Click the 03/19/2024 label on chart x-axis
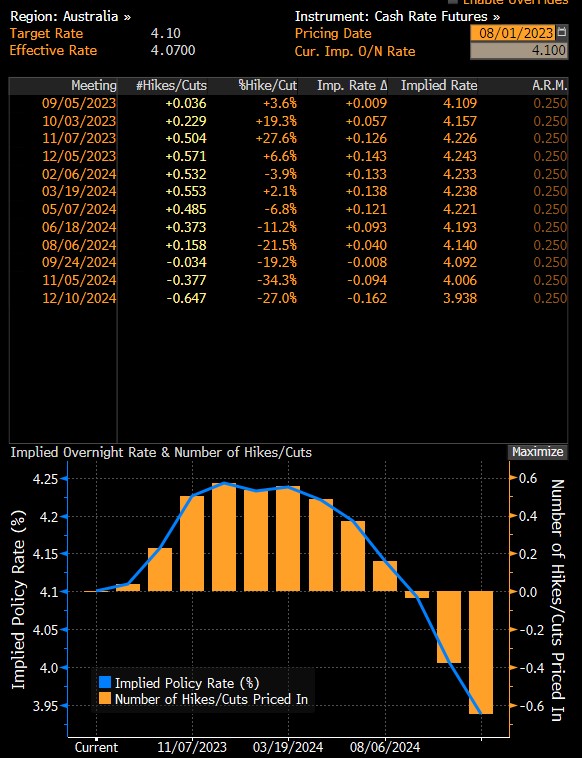Image resolution: width=582 pixels, height=758 pixels. pos(288,747)
